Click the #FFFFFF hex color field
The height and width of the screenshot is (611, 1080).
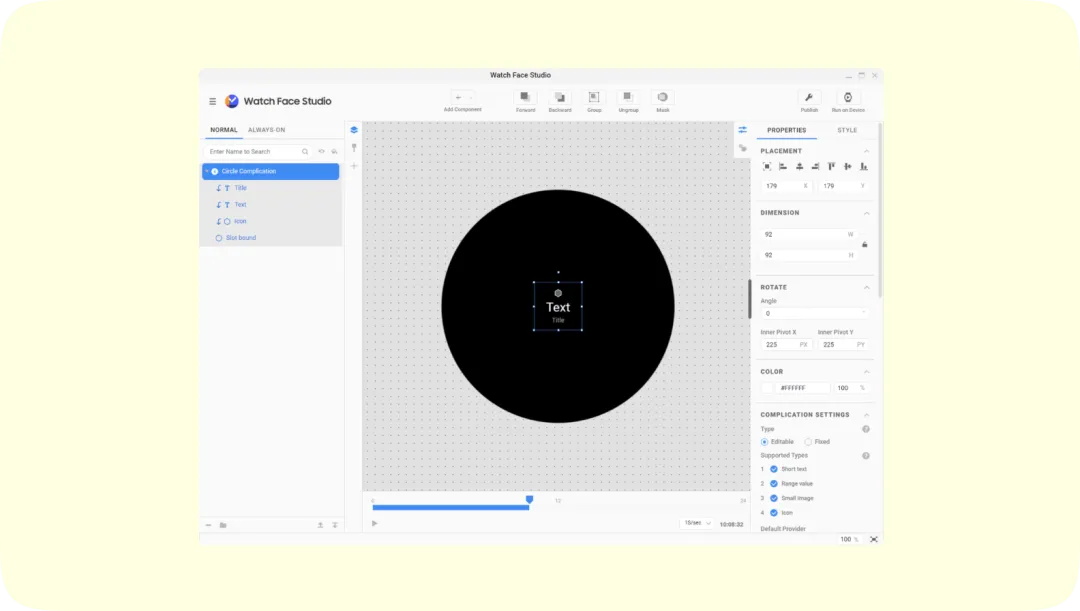pos(802,389)
